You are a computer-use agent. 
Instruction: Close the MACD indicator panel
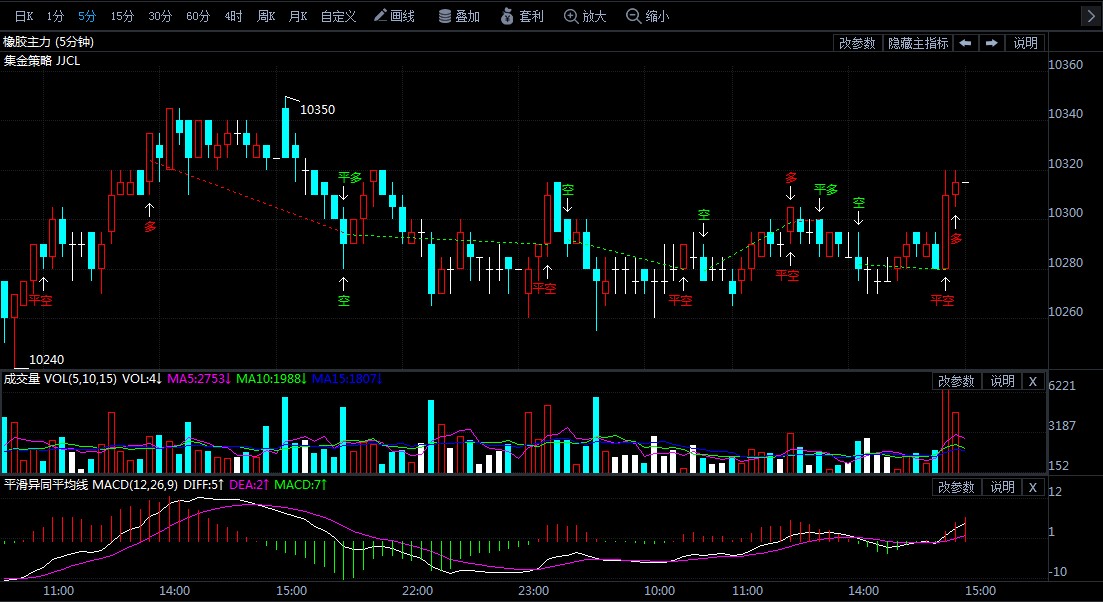[x=1033, y=487]
